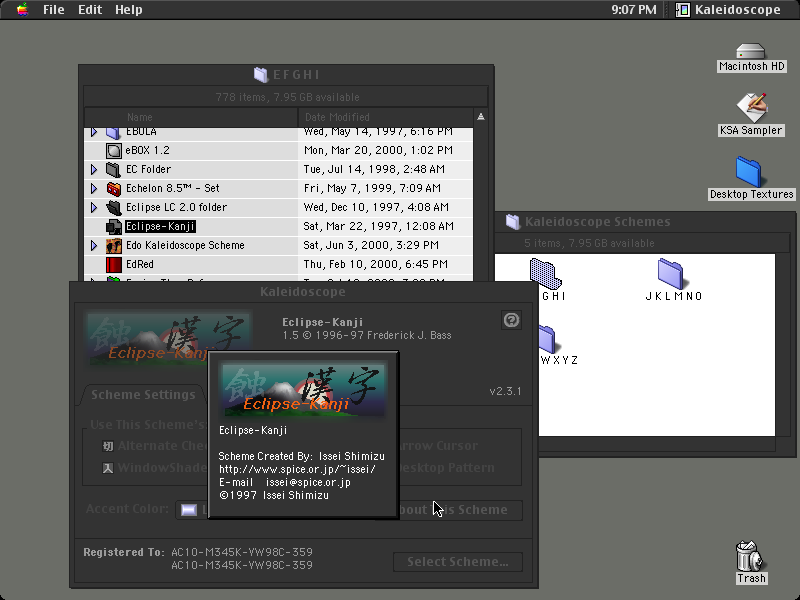Select the Edo Kaleidoscope Scheme icon

(x=113, y=245)
